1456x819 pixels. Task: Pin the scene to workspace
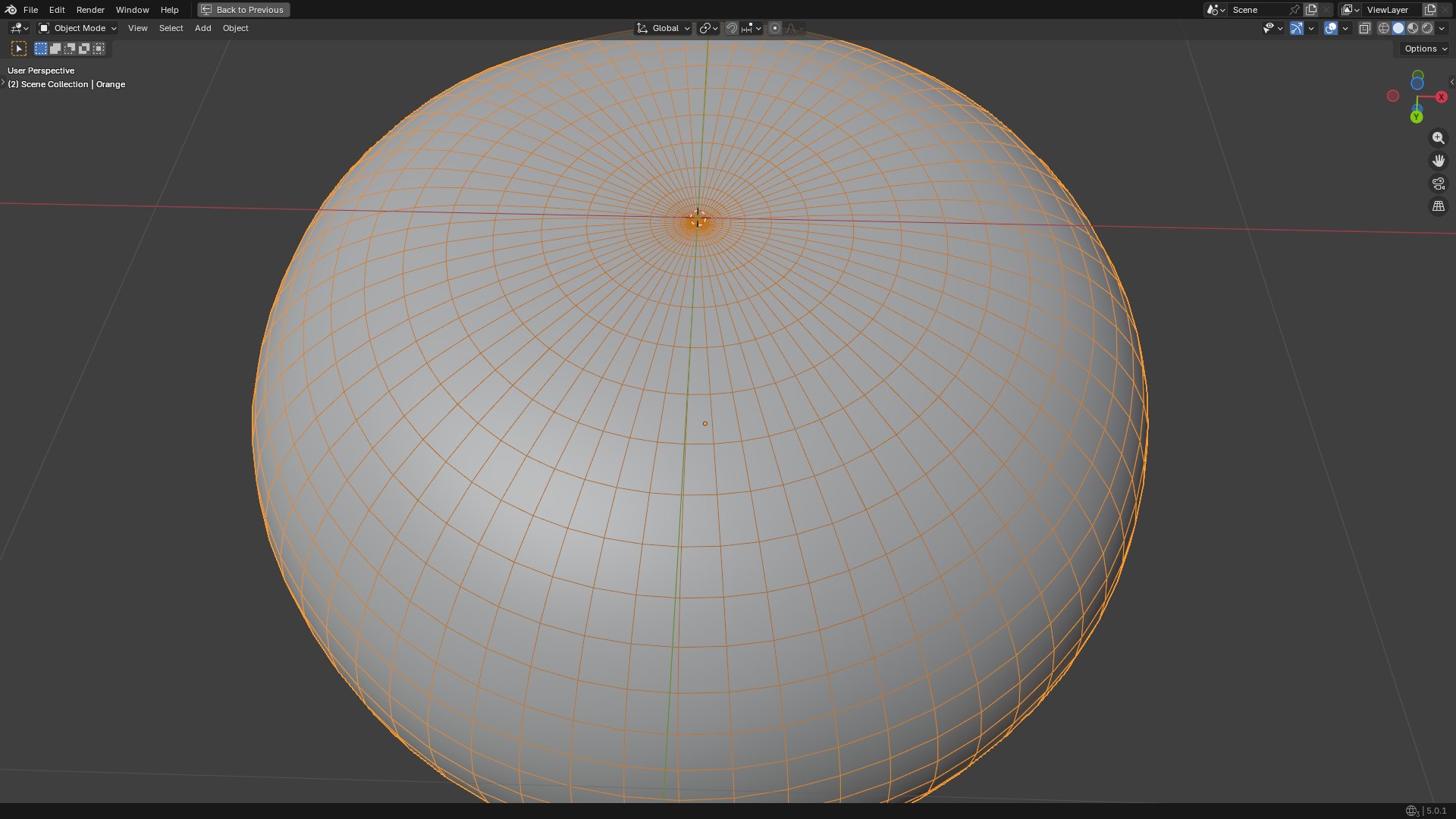tap(1294, 10)
